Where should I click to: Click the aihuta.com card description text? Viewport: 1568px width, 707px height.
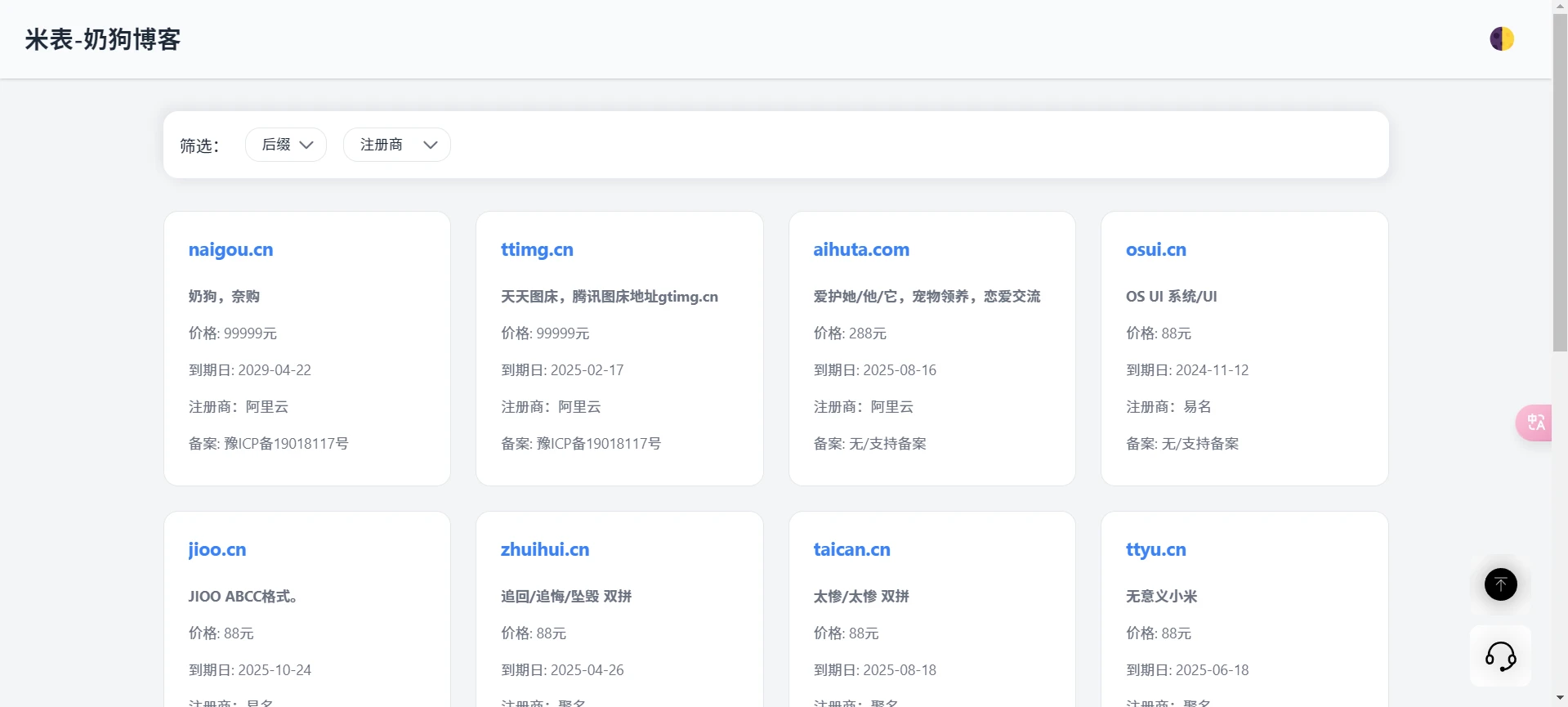point(927,297)
